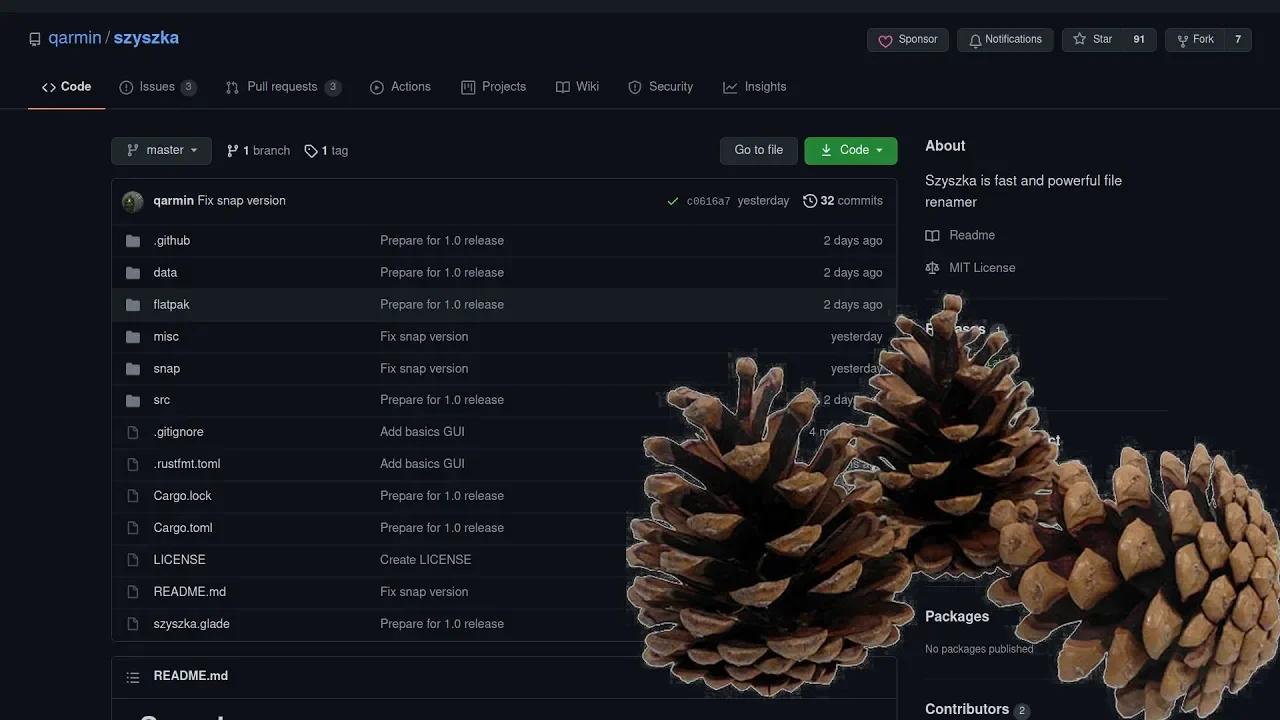The height and width of the screenshot is (720, 1280).
Task: Open the Contributors section heading
Action: pyautogui.click(x=967, y=709)
